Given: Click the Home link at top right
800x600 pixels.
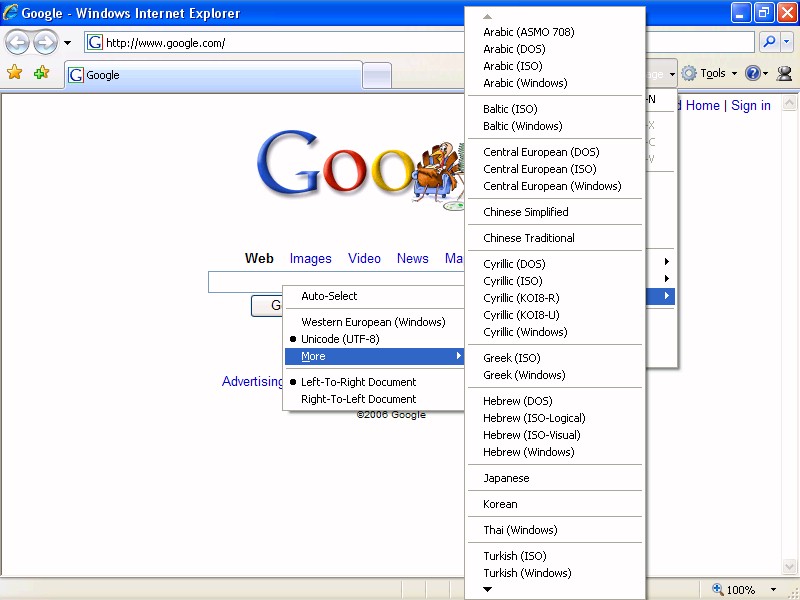Looking at the screenshot, I should pos(703,106).
